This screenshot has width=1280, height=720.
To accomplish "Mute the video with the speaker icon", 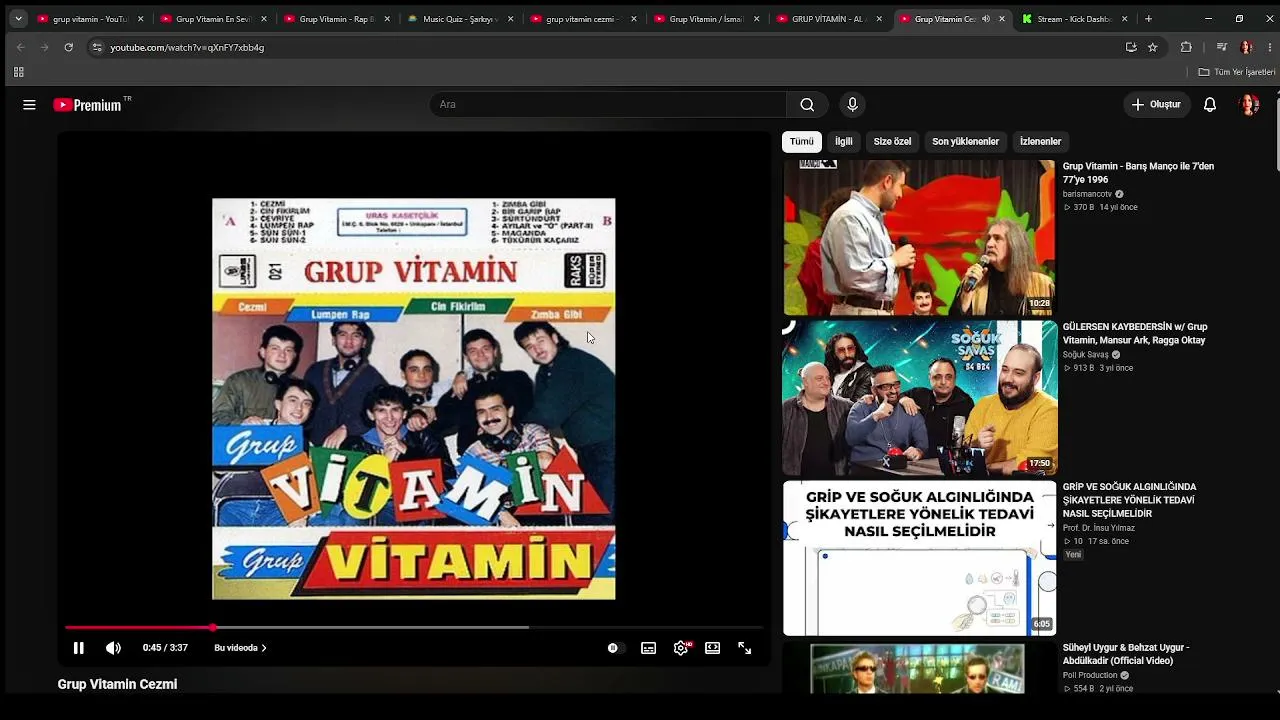I will [113, 648].
